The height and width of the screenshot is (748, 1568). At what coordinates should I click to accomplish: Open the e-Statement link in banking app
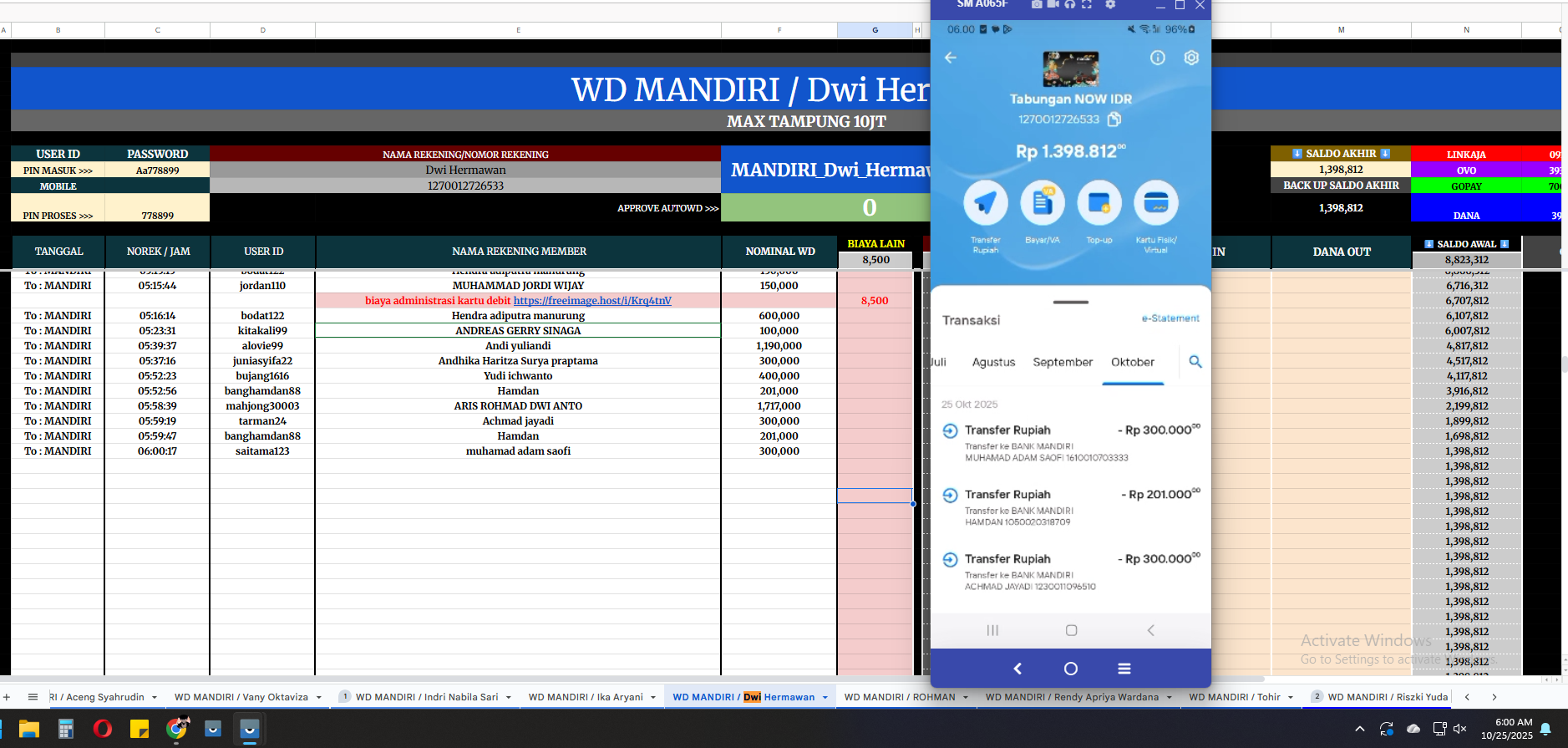1170,318
